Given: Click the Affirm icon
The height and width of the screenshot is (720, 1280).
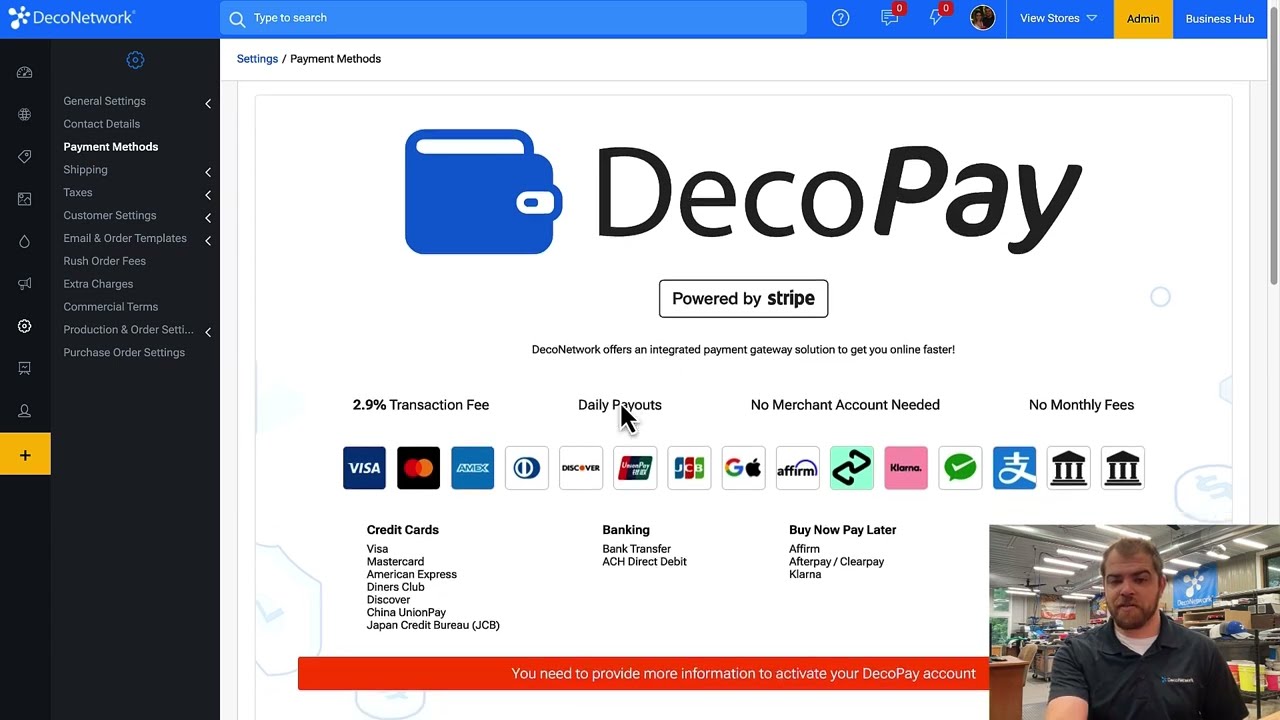Looking at the screenshot, I should tap(797, 468).
